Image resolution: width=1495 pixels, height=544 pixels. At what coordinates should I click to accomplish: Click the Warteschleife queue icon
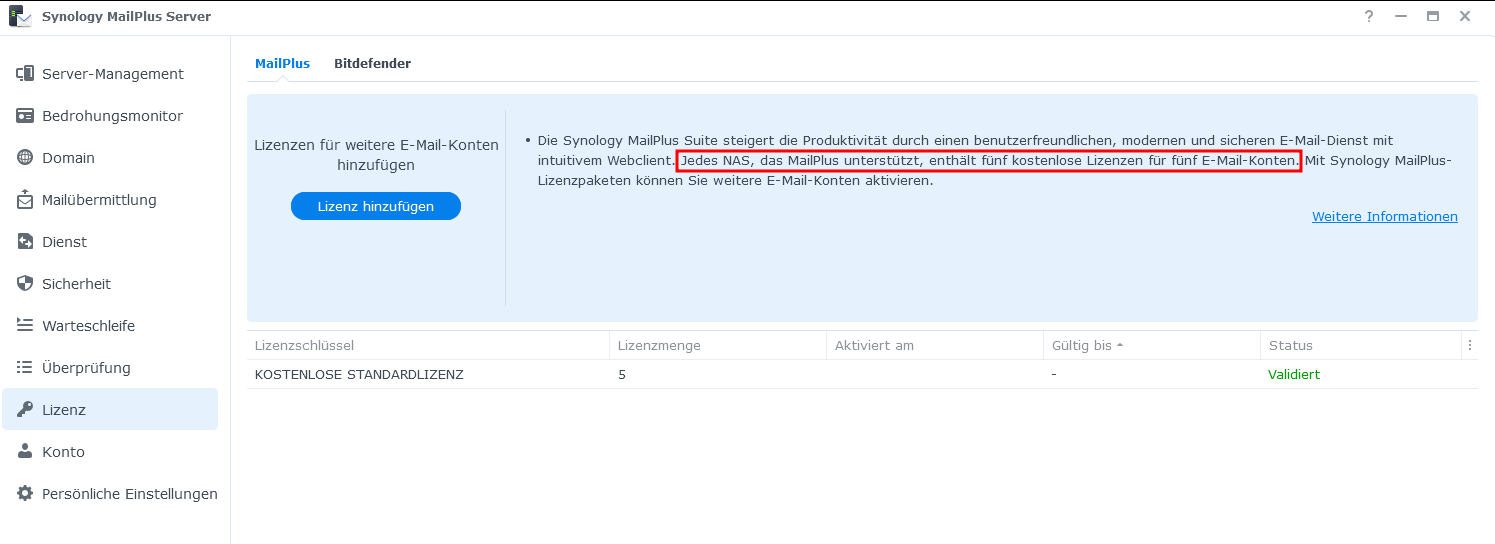tap(25, 326)
